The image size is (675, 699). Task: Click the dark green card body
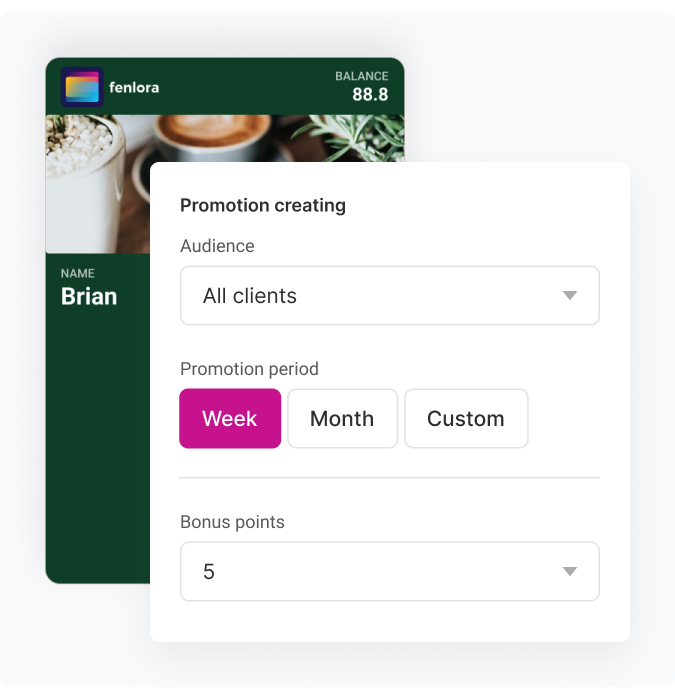96,450
